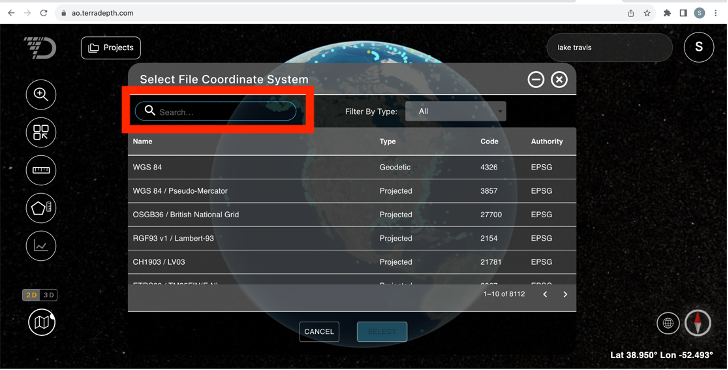
Task: Click the lake travis search box
Action: pyautogui.click(x=610, y=47)
